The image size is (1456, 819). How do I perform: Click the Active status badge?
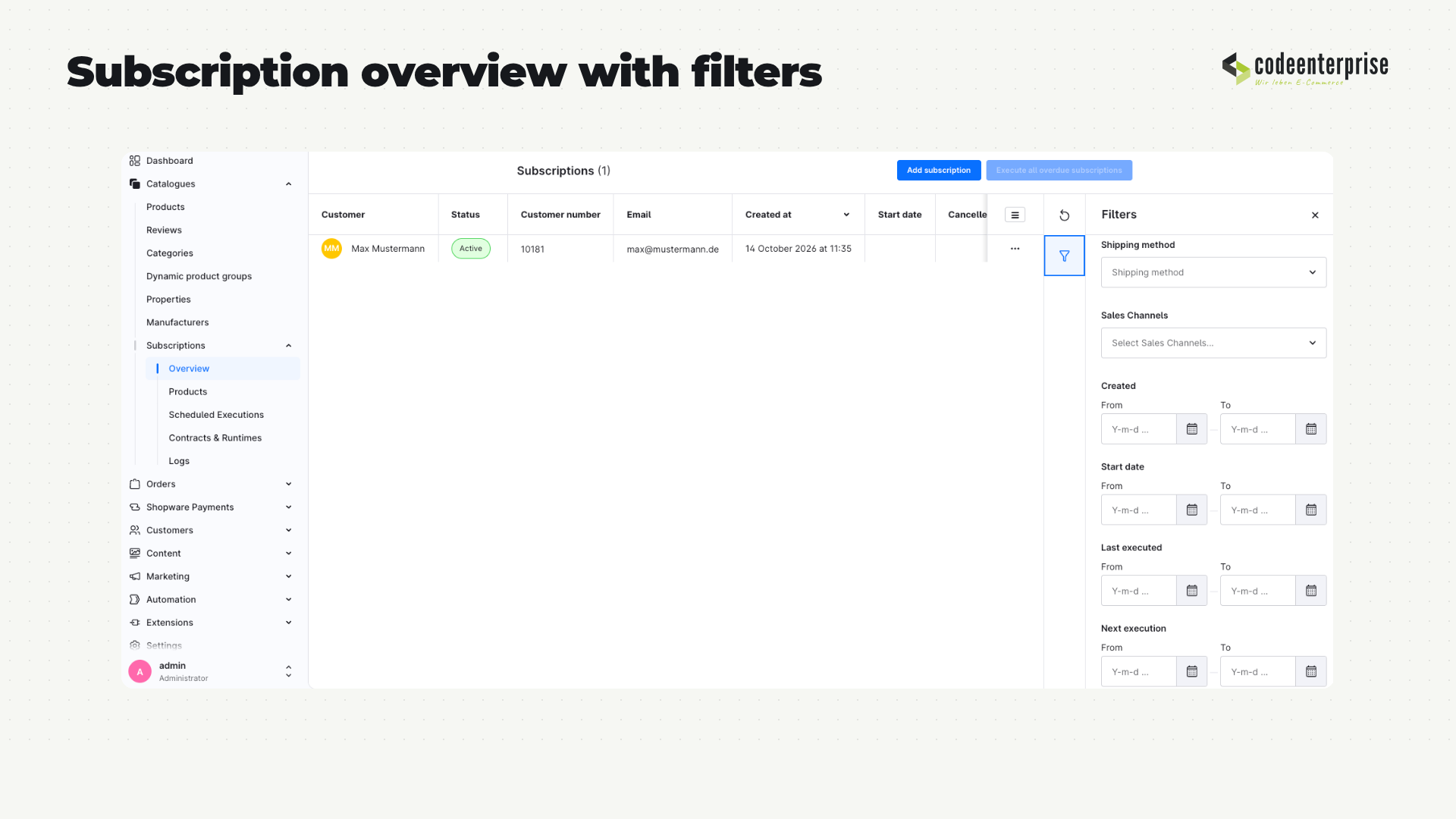[x=471, y=249]
